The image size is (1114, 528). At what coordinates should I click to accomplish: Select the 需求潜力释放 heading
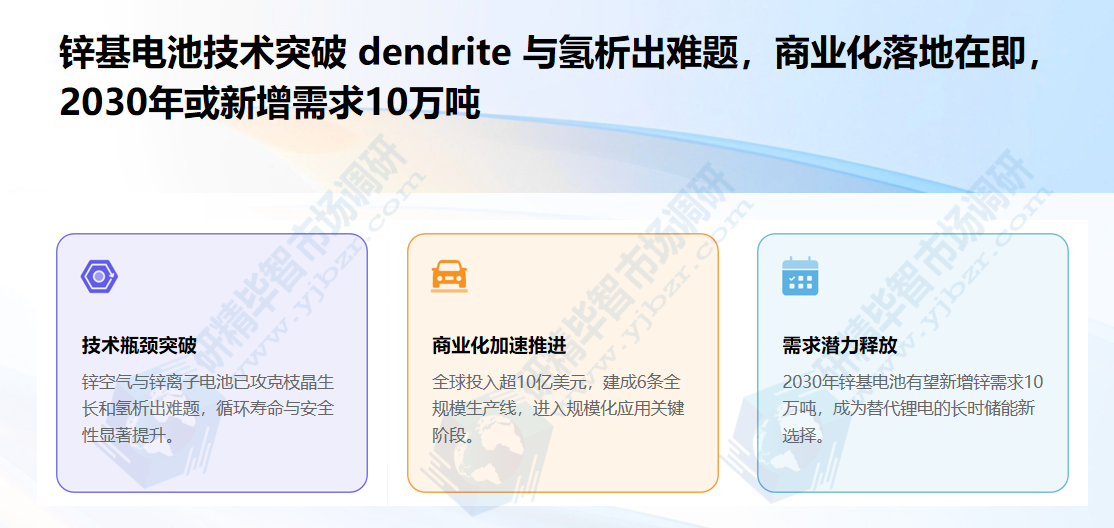click(840, 345)
